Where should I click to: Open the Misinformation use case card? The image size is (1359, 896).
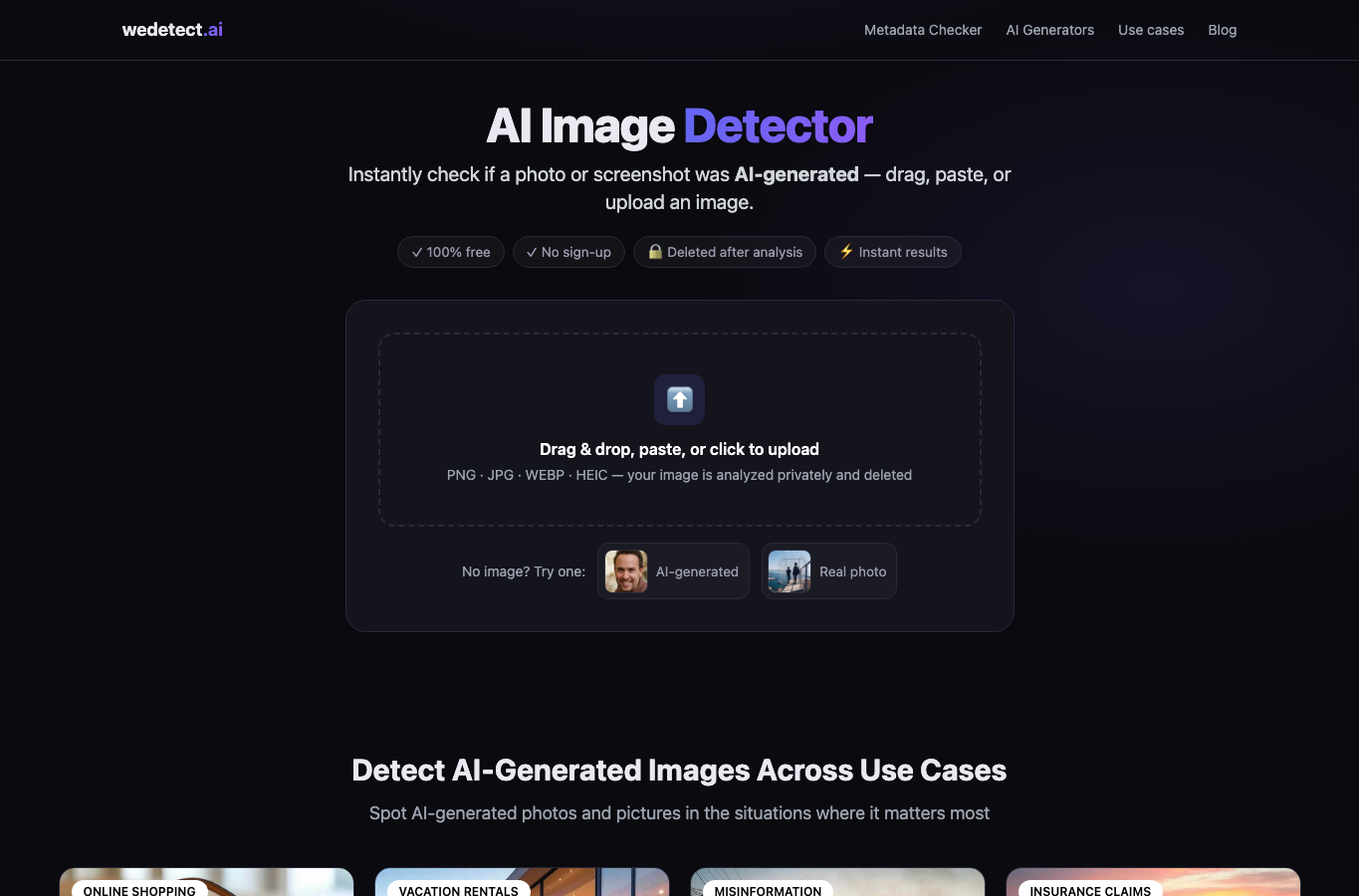tap(837, 882)
